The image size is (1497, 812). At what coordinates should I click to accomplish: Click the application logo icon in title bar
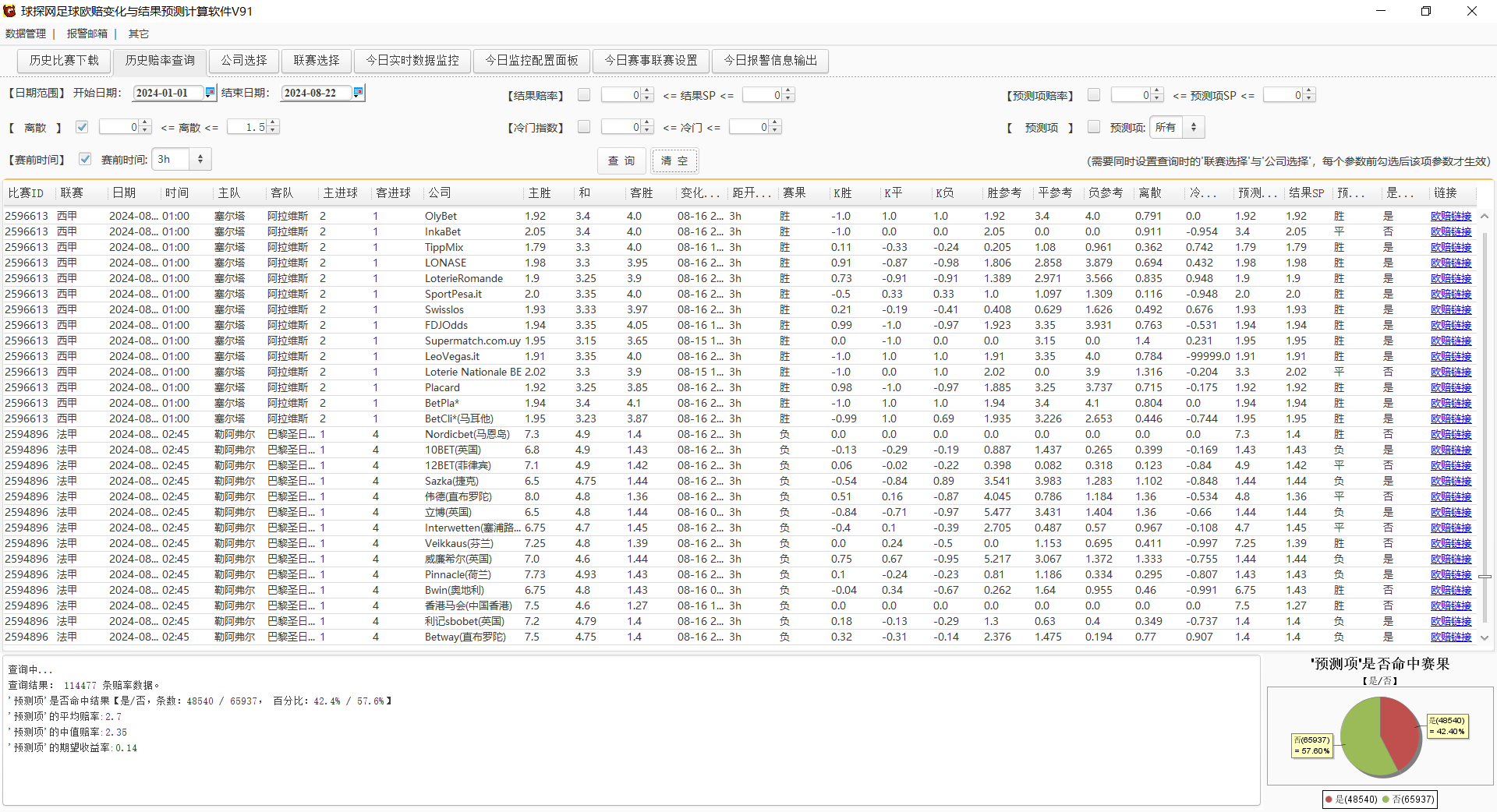click(x=9, y=11)
